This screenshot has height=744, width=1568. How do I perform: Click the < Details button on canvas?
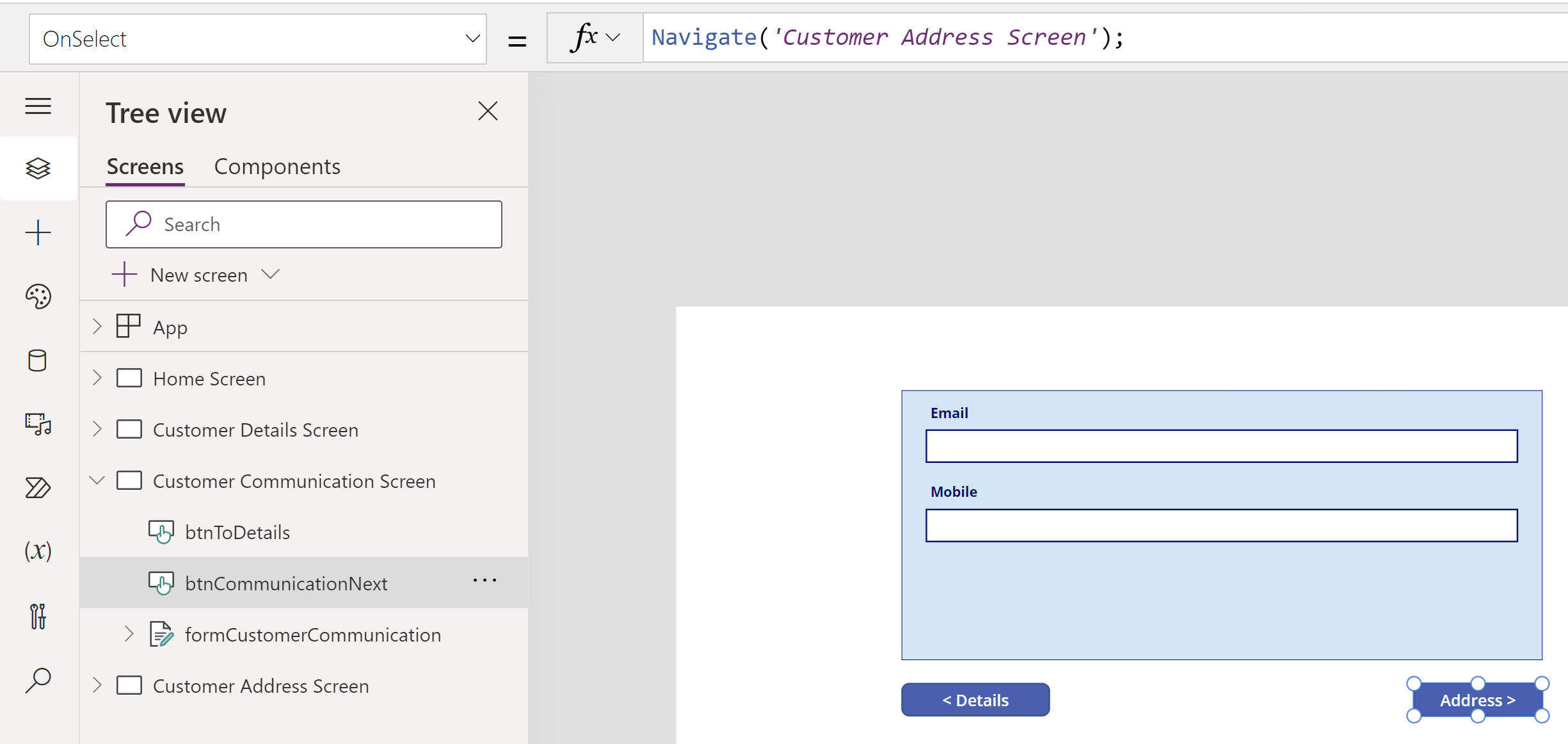975,700
